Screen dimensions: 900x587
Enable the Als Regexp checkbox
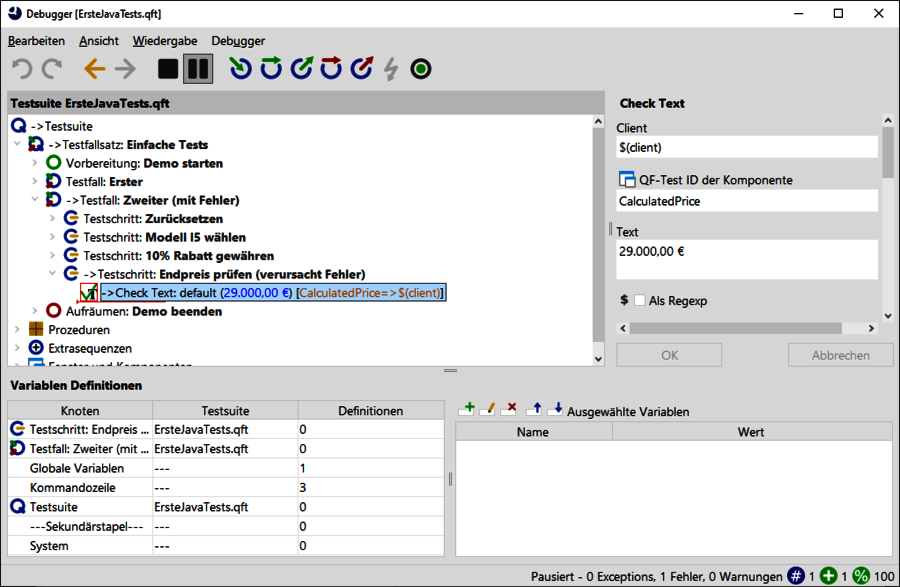click(640, 301)
